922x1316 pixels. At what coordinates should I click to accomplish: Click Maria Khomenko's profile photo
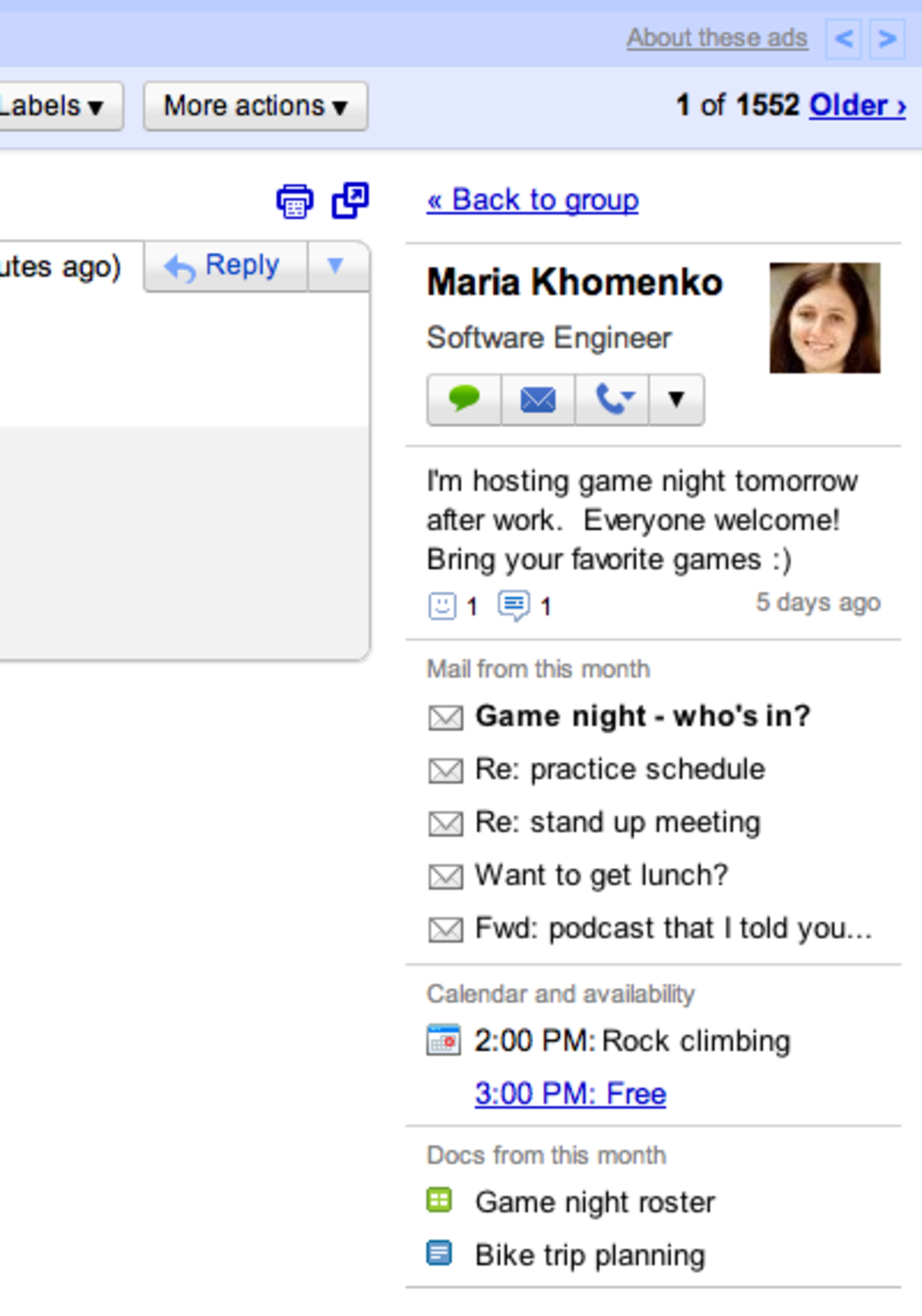point(824,318)
